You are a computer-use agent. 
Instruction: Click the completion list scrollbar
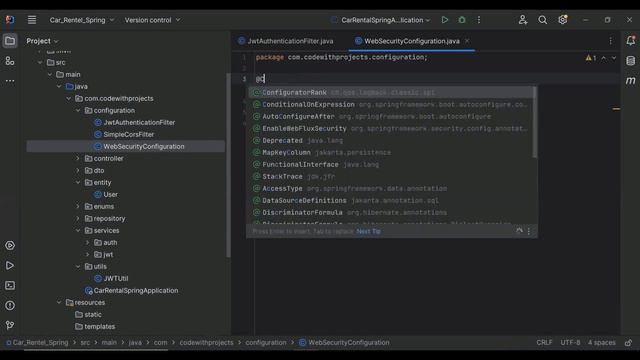point(534,122)
